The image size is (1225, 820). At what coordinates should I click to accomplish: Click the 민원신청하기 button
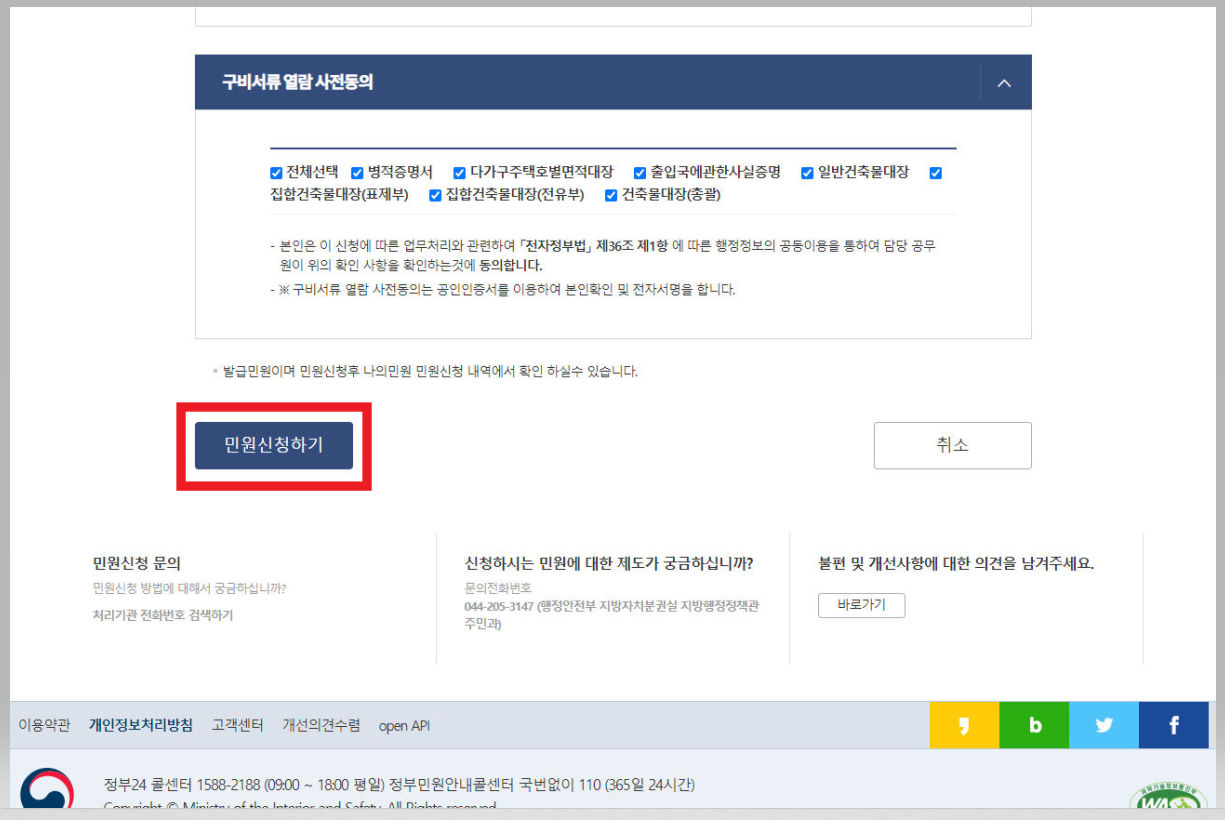pos(274,445)
